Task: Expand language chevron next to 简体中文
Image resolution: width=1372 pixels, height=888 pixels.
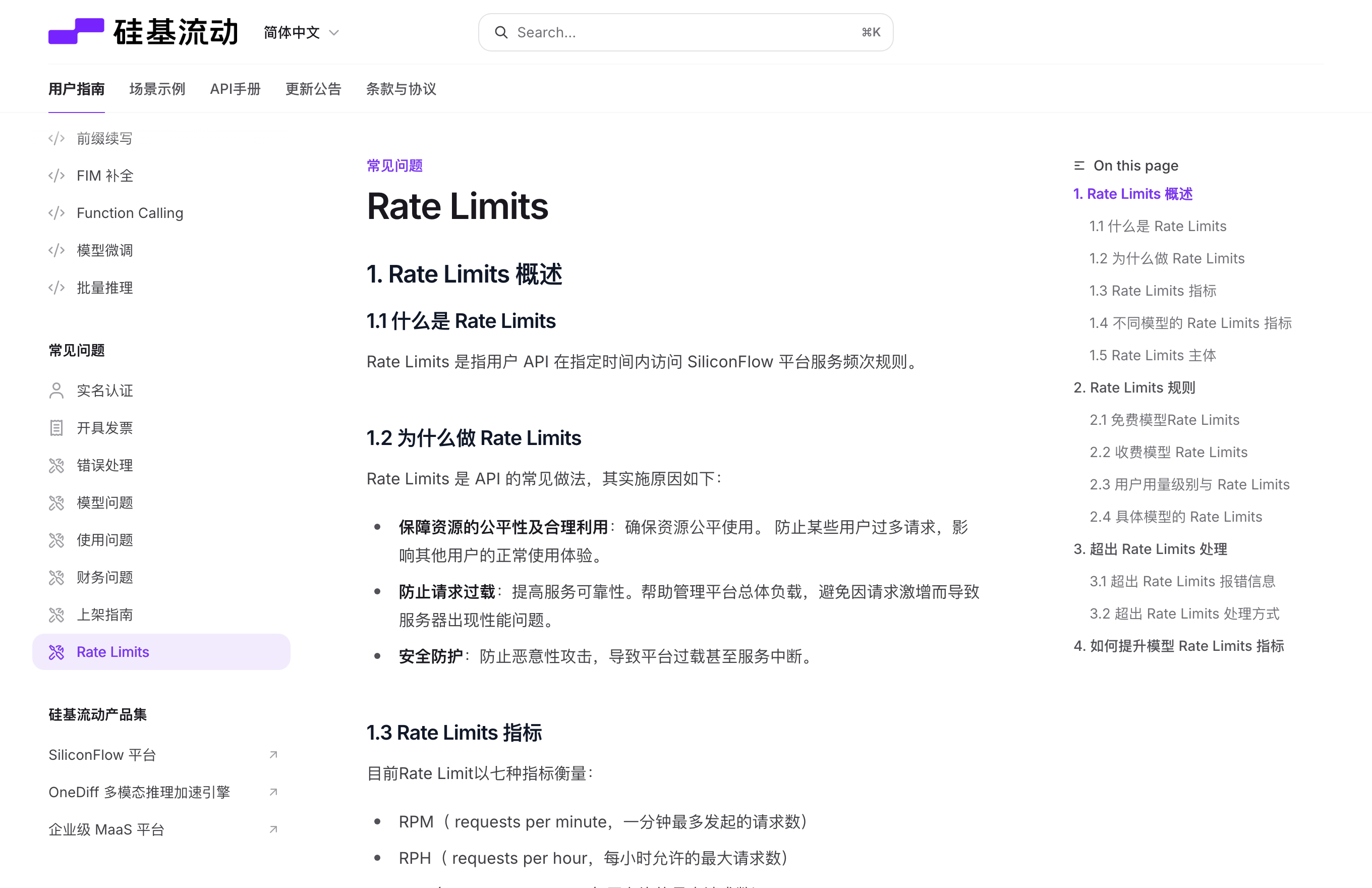Action: tap(334, 33)
